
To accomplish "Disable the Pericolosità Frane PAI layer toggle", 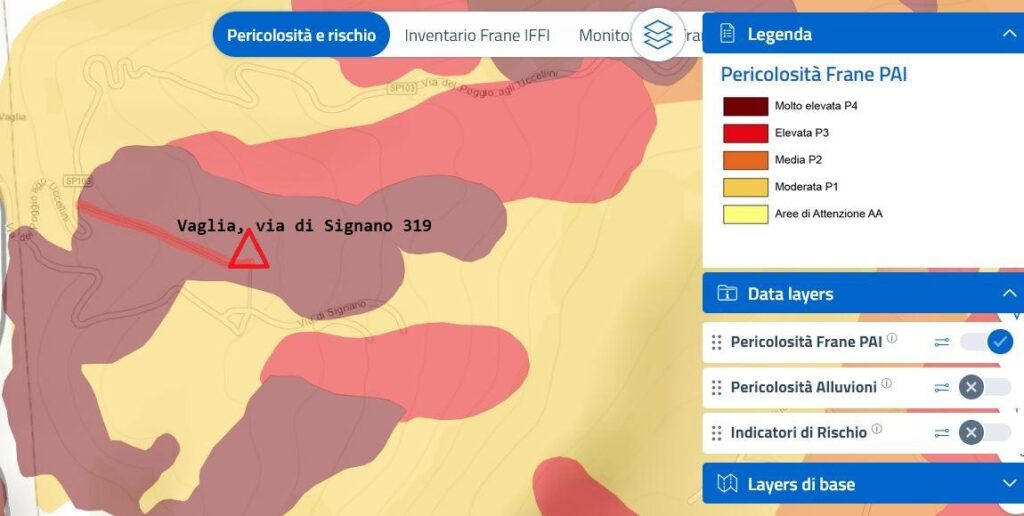I will pyautogui.click(x=986, y=342).
